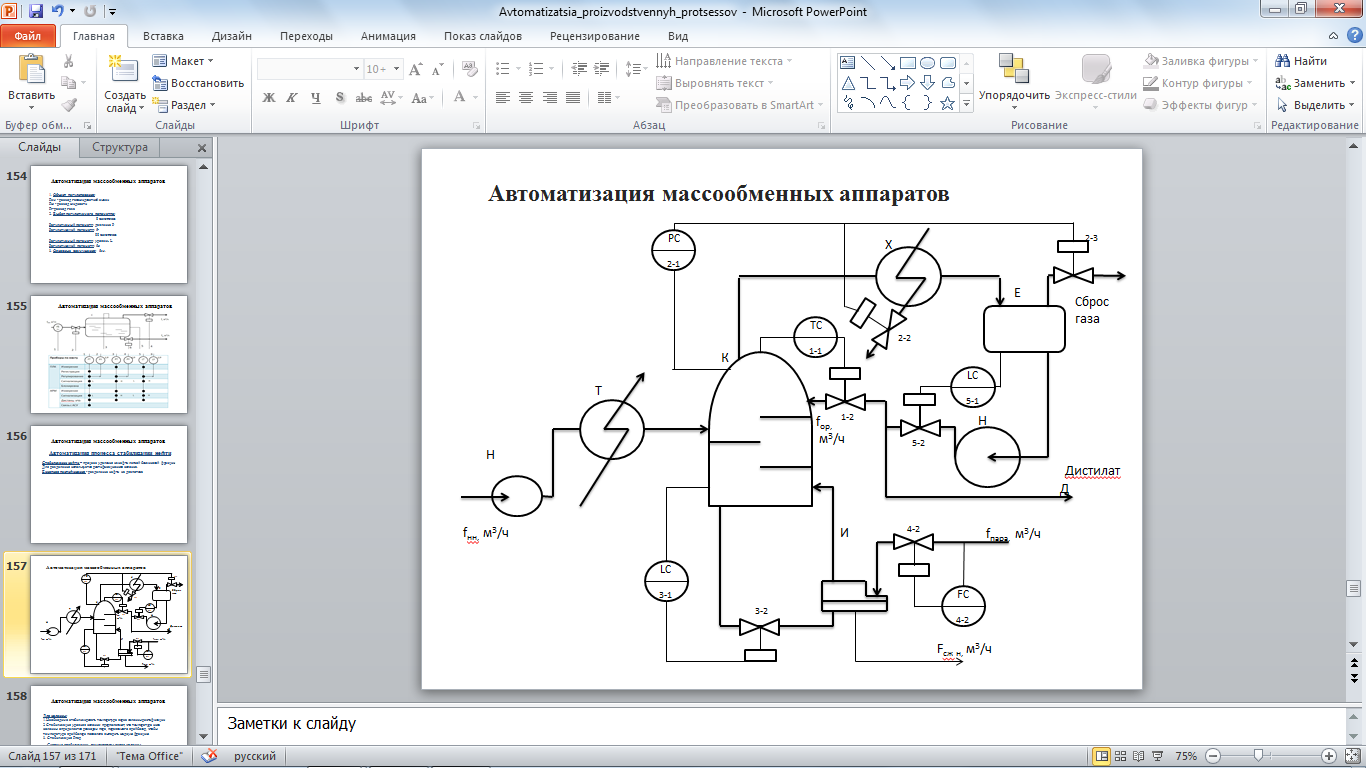The width and height of the screenshot is (1366, 768).
Task: Select the arrow line shape
Action: point(888,61)
